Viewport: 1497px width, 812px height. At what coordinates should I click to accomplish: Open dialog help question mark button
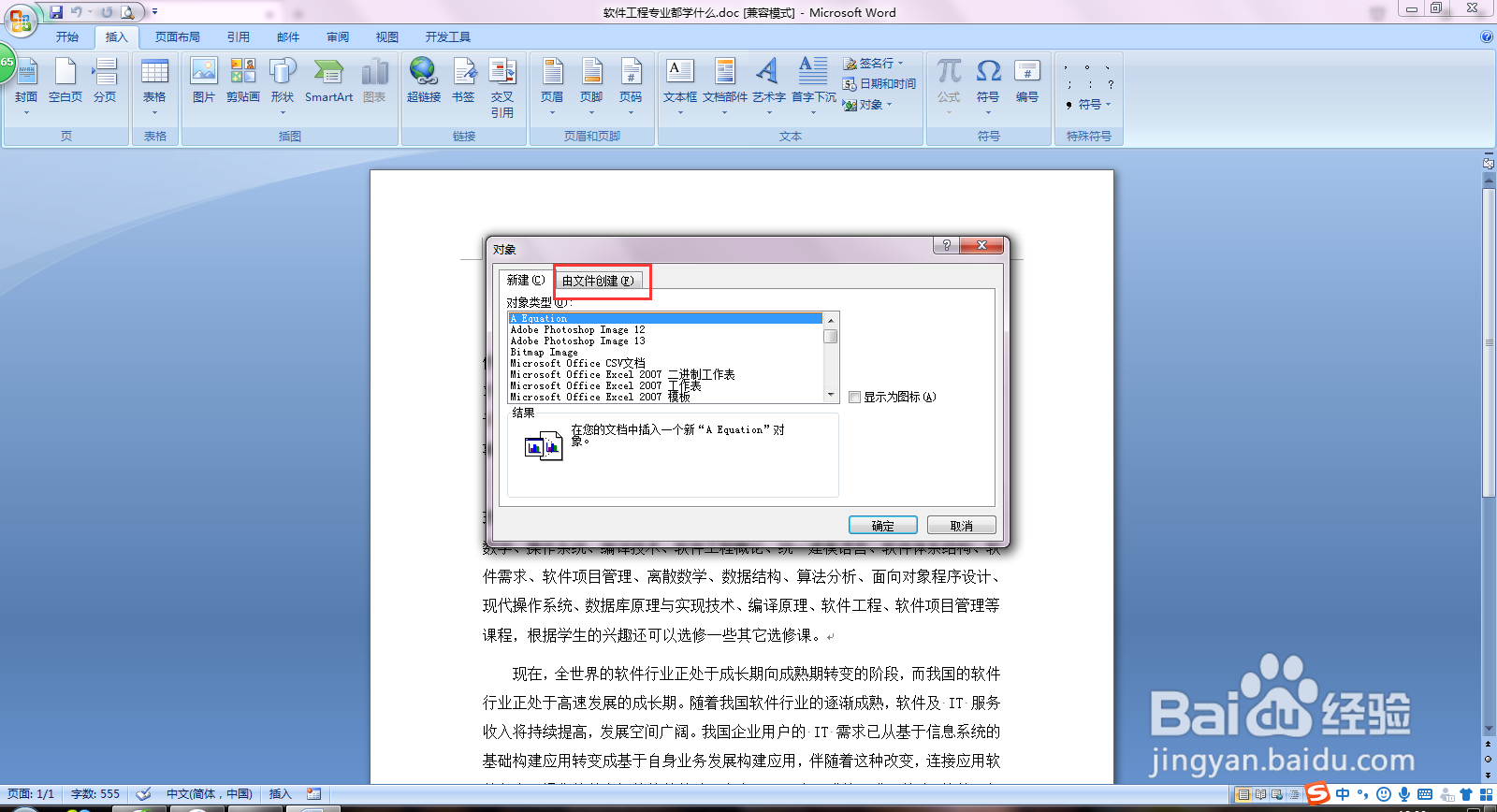[x=947, y=245]
